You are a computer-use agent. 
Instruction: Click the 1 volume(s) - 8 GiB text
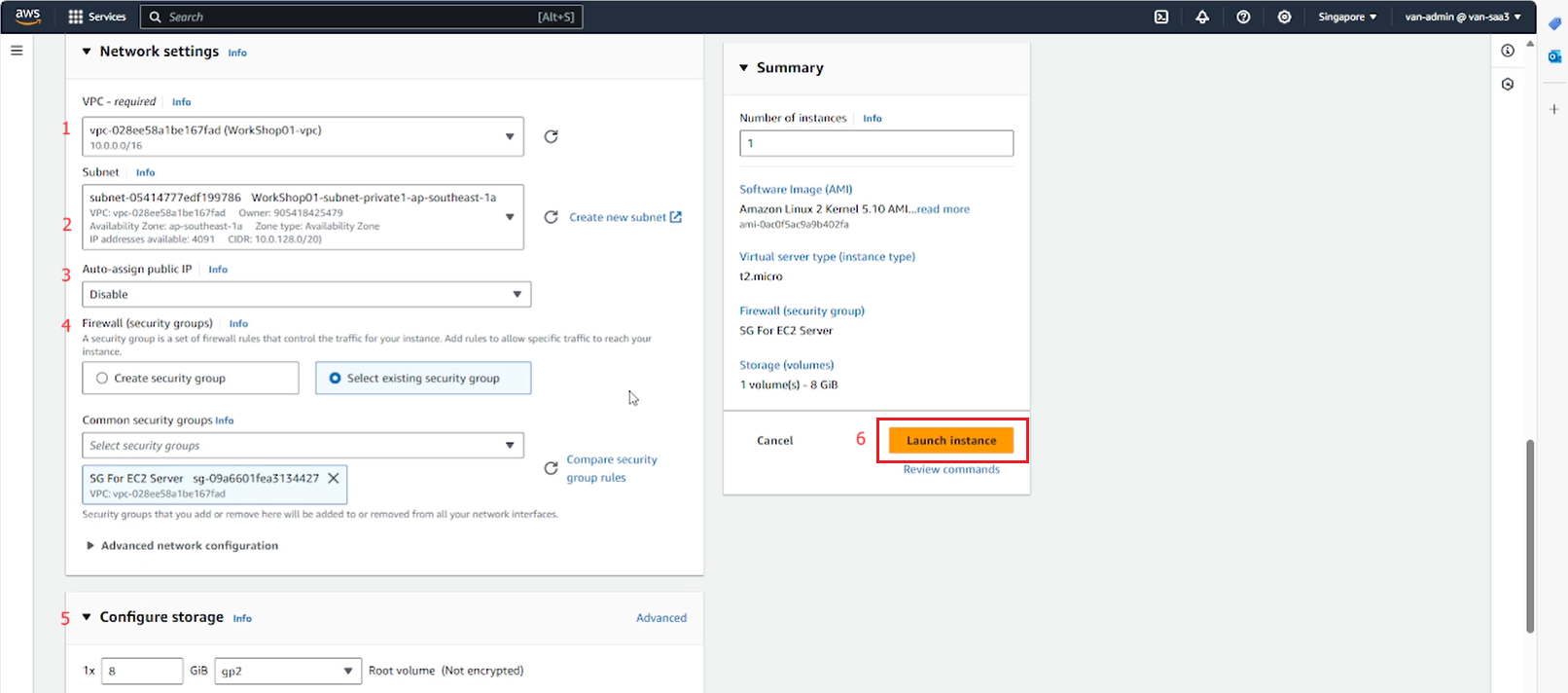[789, 384]
